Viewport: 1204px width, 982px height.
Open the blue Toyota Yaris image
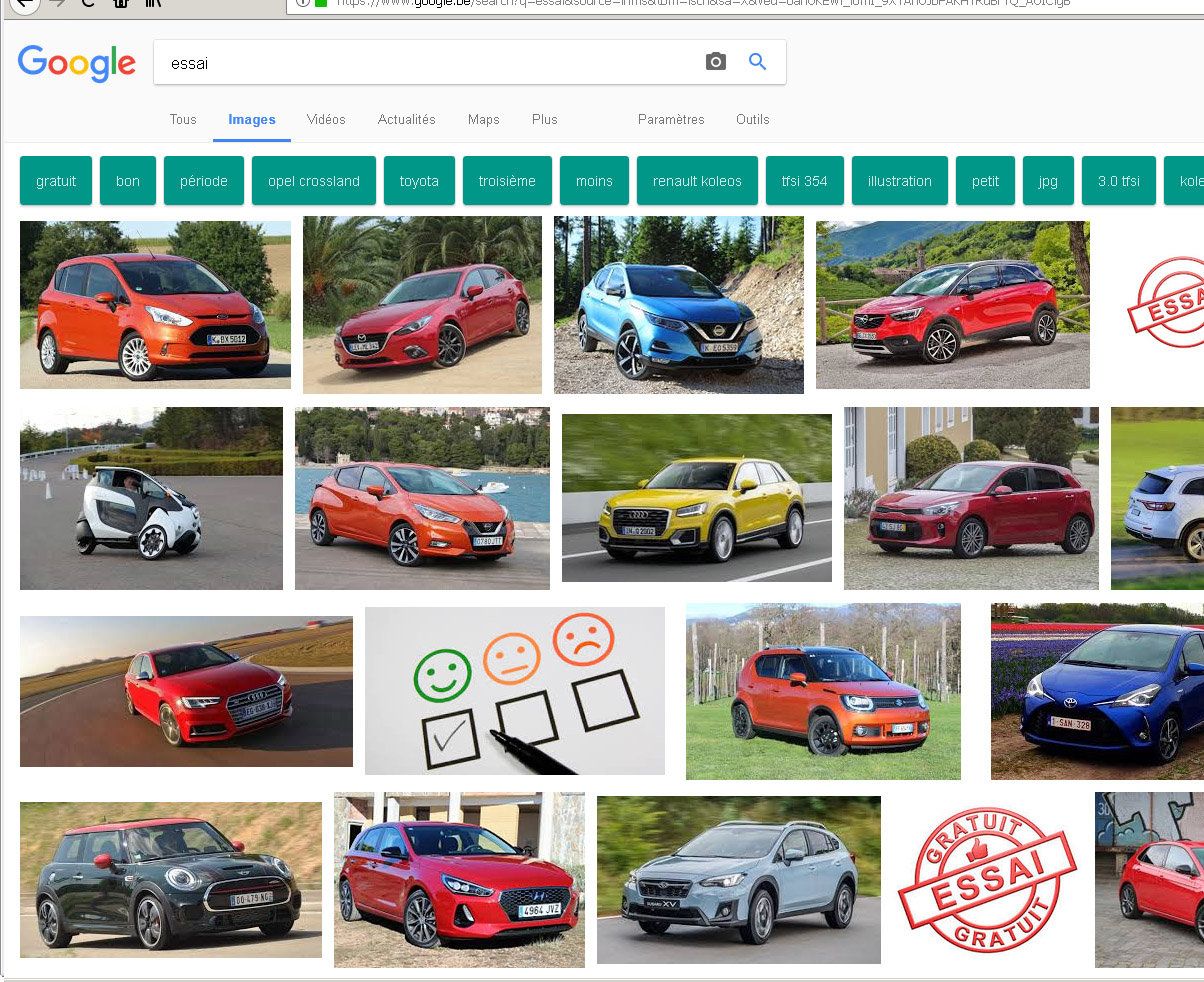(x=1097, y=691)
